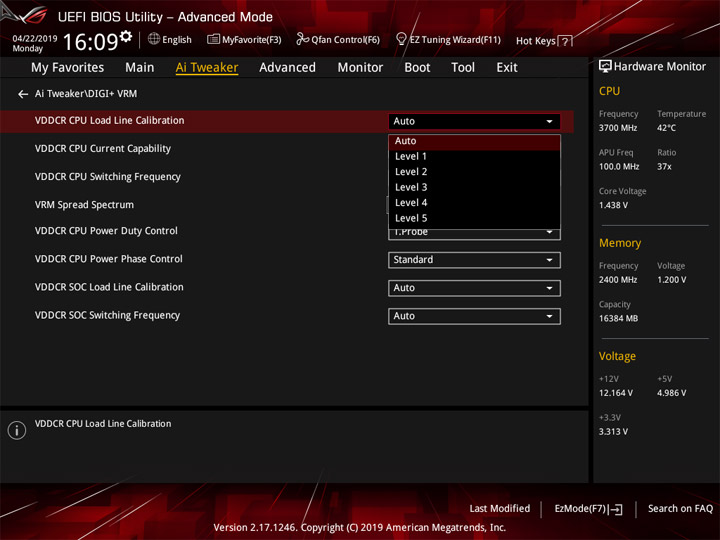720x540 pixels.
Task: Click the EZ Tuning Wizard bulb icon
Action: click(401, 39)
